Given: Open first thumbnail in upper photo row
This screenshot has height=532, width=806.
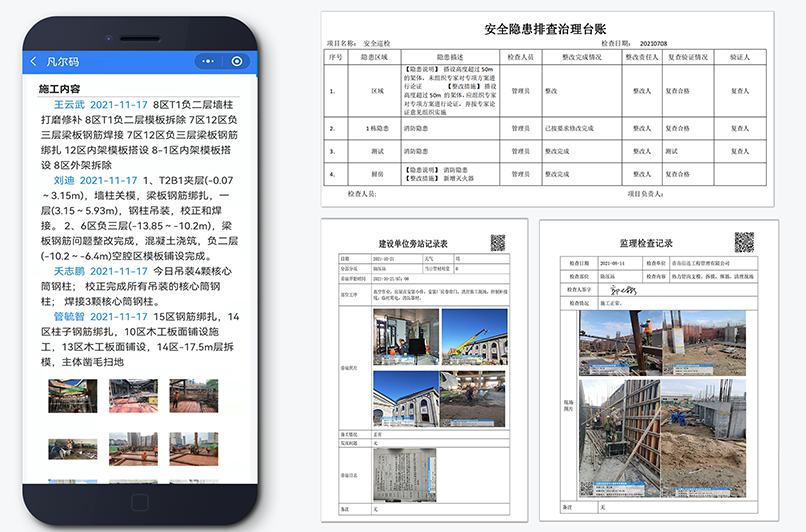Looking at the screenshot, I should tap(72, 396).
